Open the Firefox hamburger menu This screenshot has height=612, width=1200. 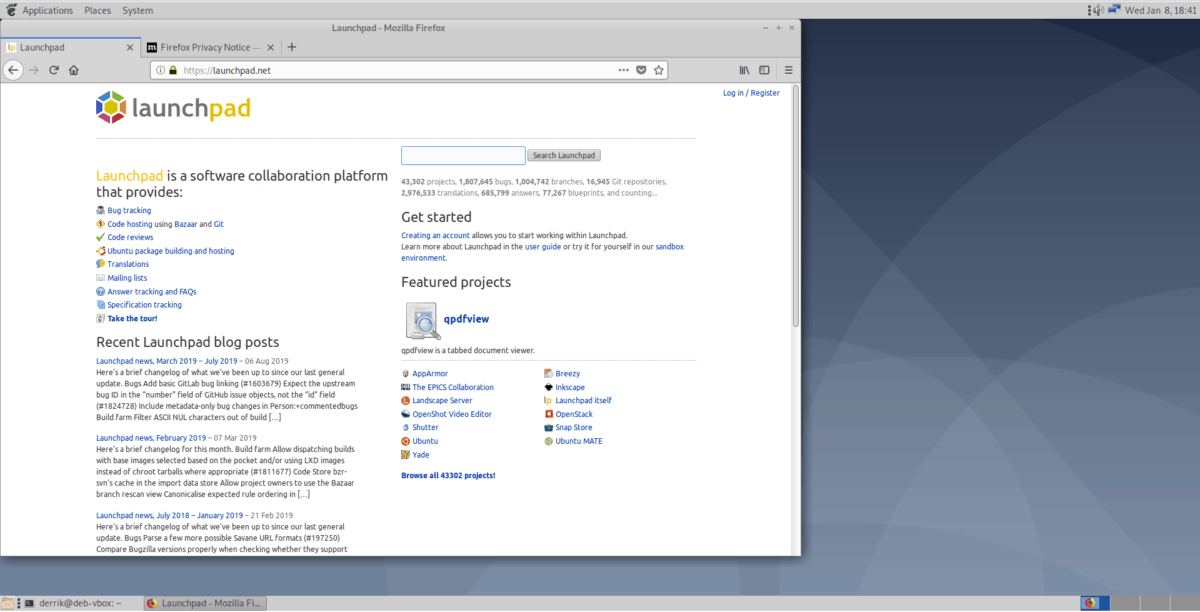tap(789, 70)
